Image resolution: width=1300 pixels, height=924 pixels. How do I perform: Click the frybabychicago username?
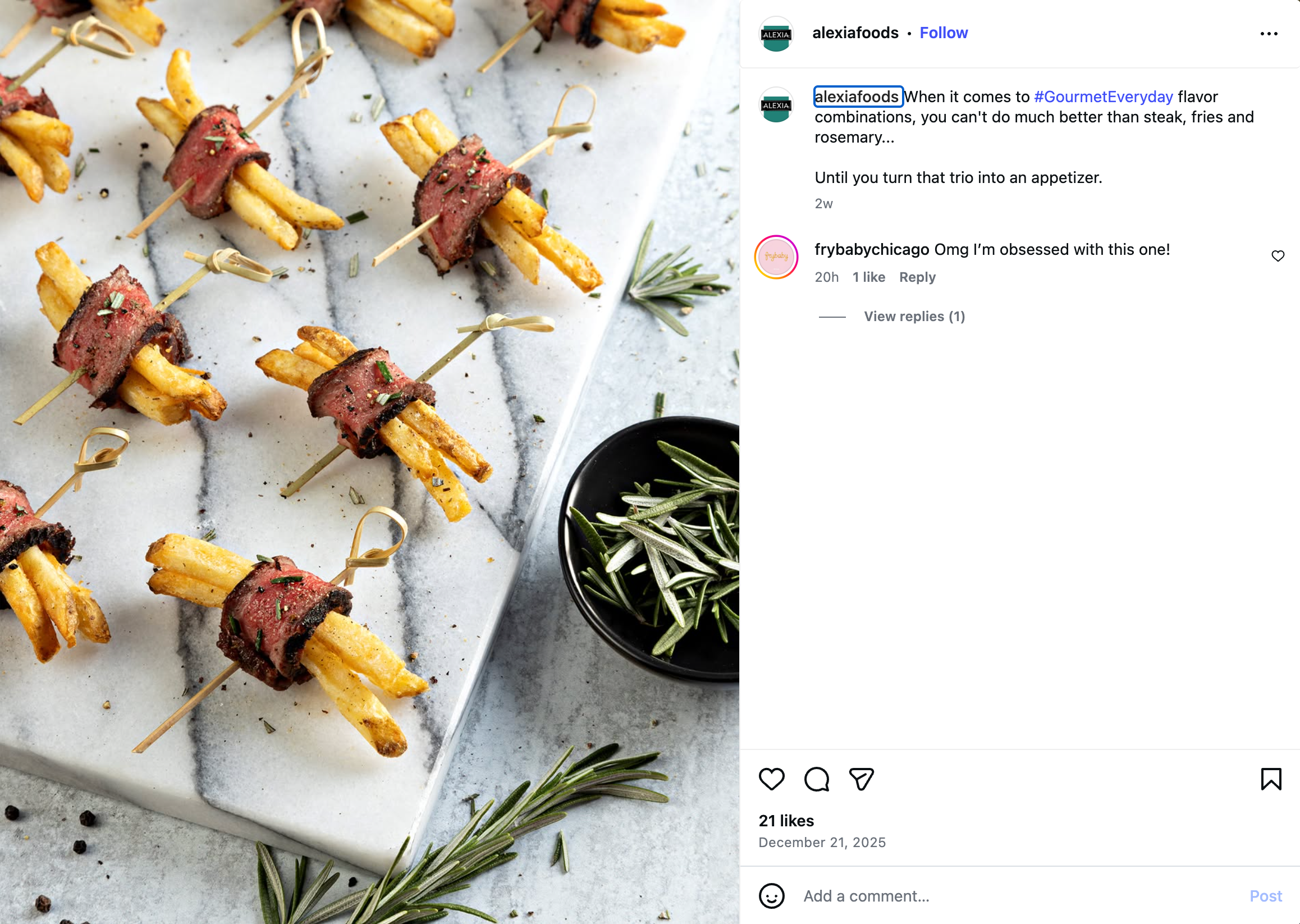pyautogui.click(x=872, y=249)
